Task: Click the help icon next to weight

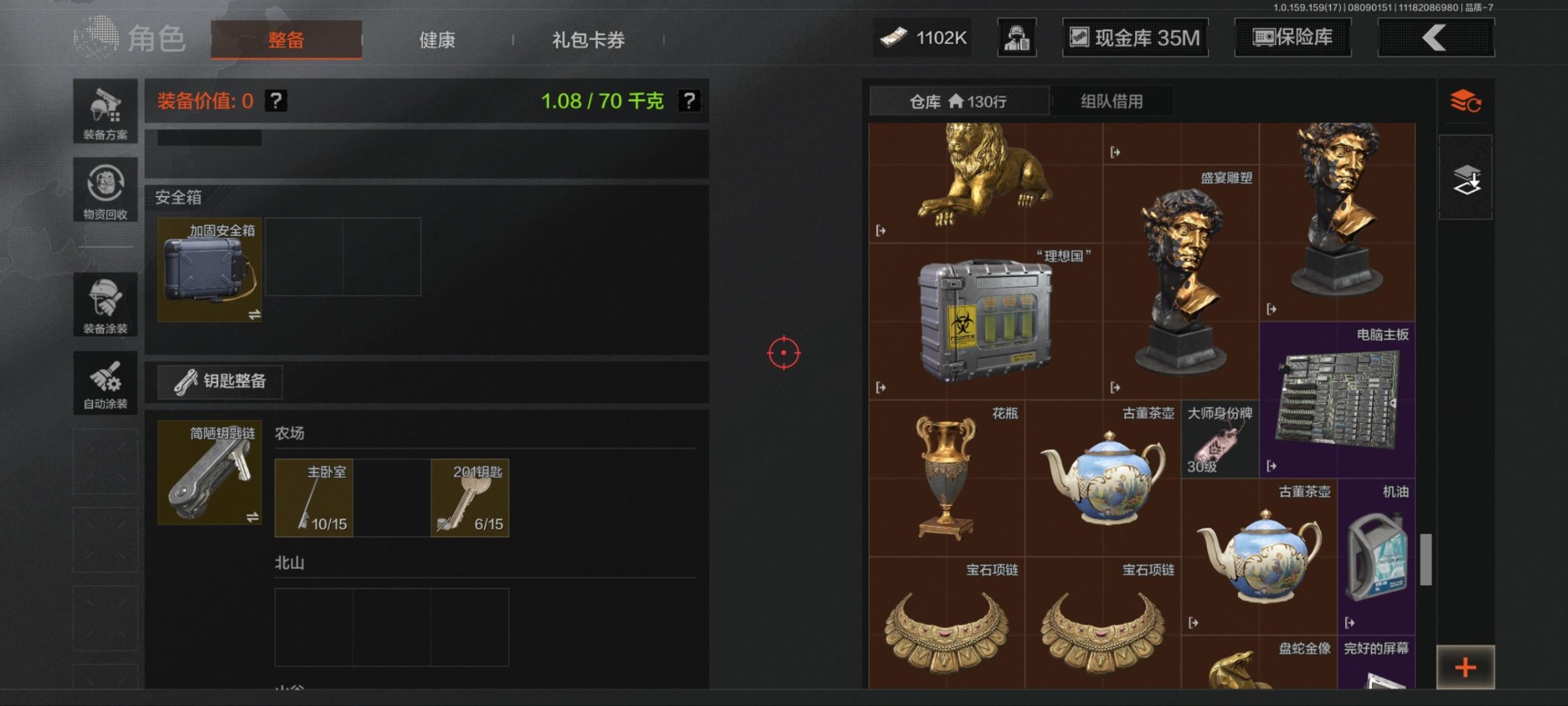Action: click(x=689, y=101)
